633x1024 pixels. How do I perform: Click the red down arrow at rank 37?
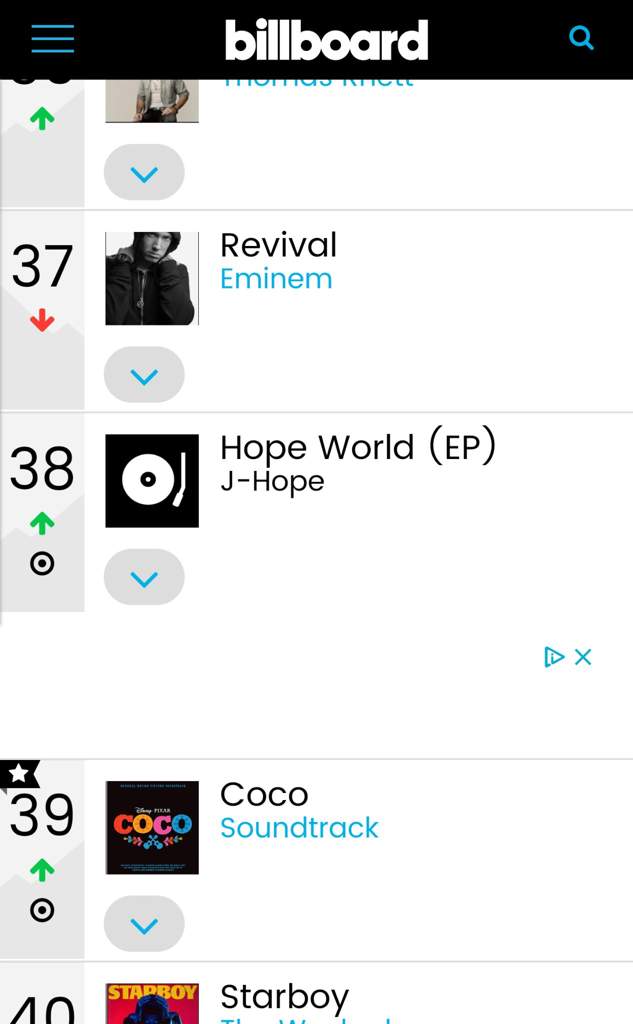(x=42, y=320)
